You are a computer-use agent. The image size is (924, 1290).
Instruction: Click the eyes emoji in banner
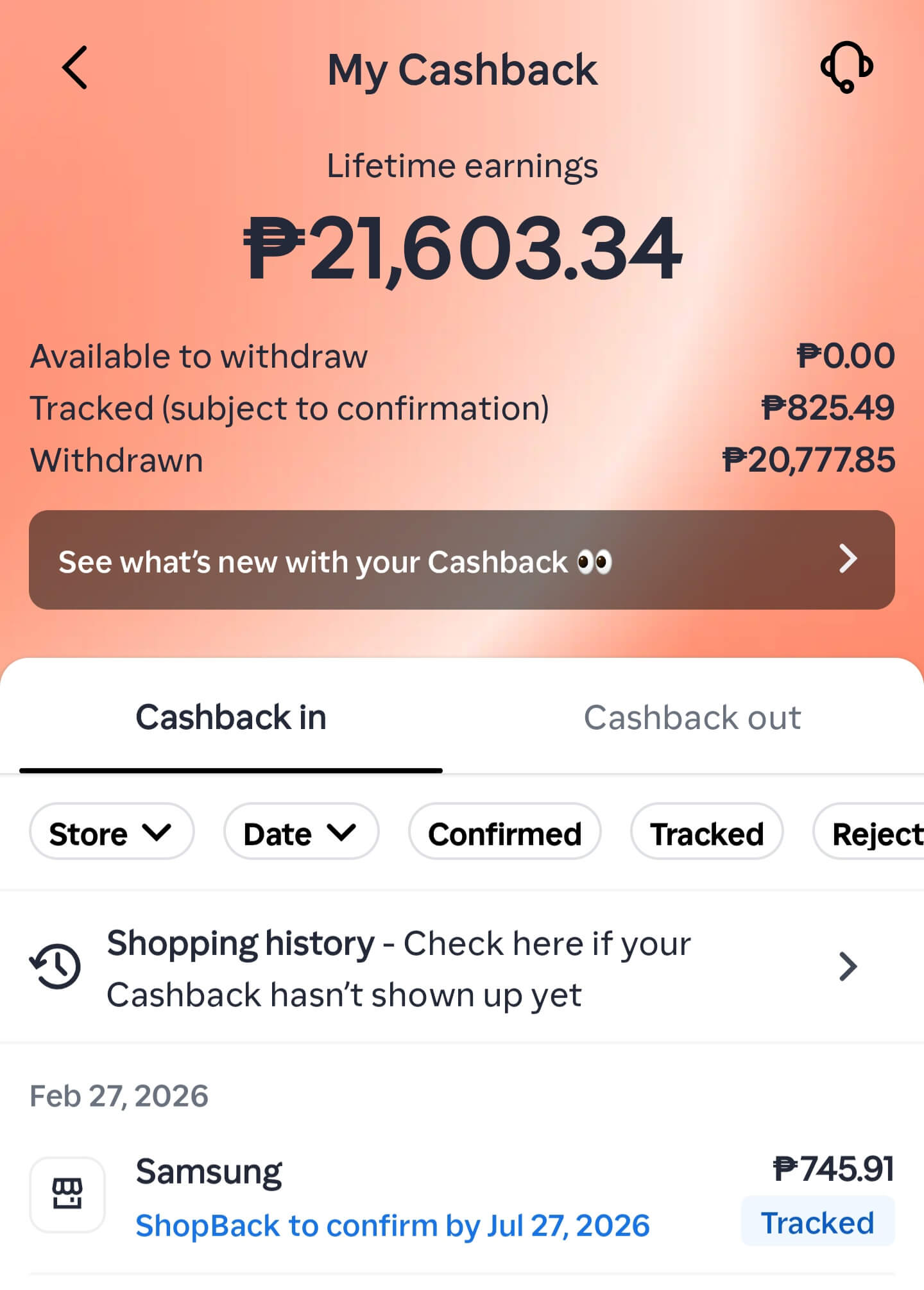coord(594,562)
